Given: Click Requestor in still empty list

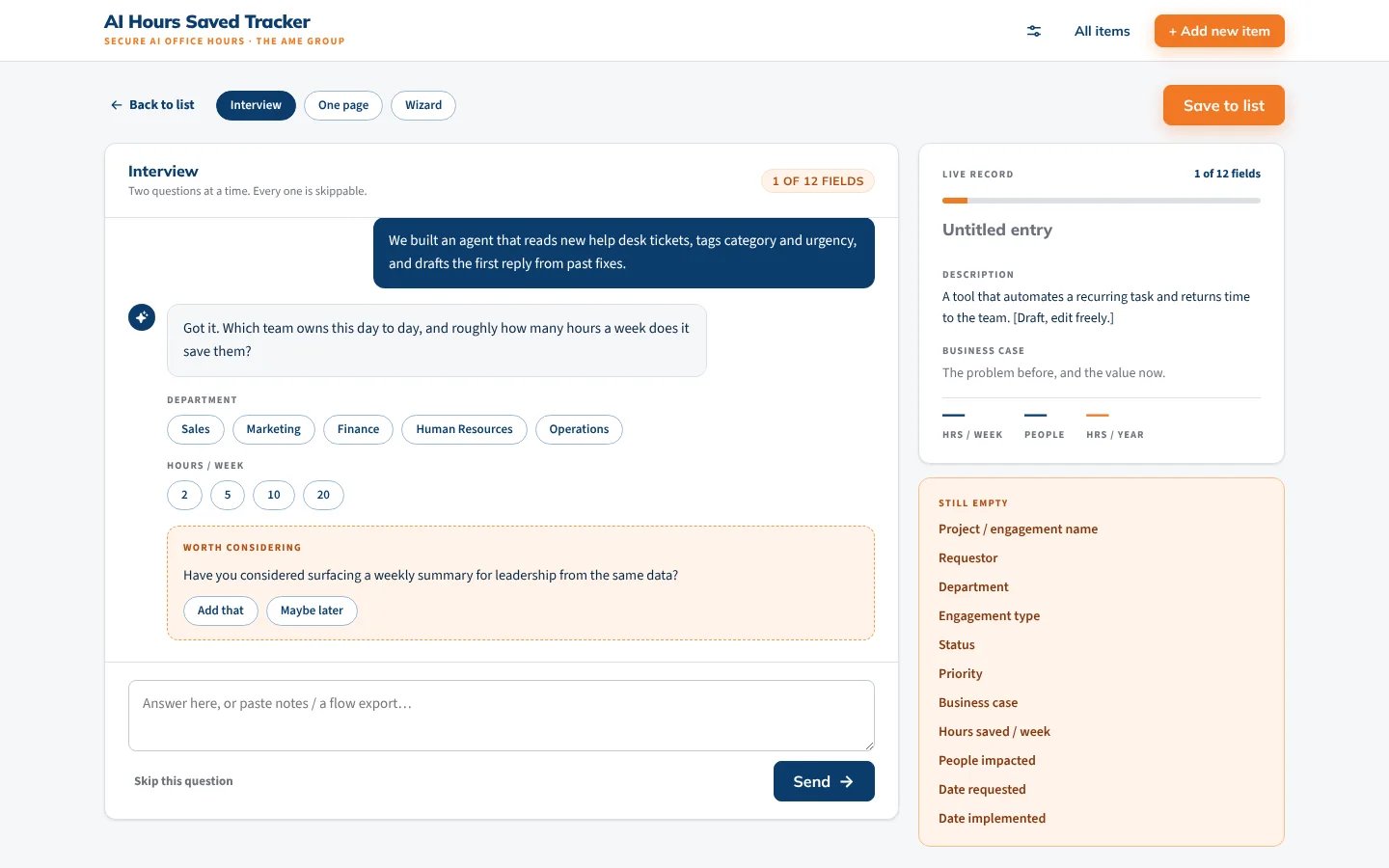Looking at the screenshot, I should [968, 558].
